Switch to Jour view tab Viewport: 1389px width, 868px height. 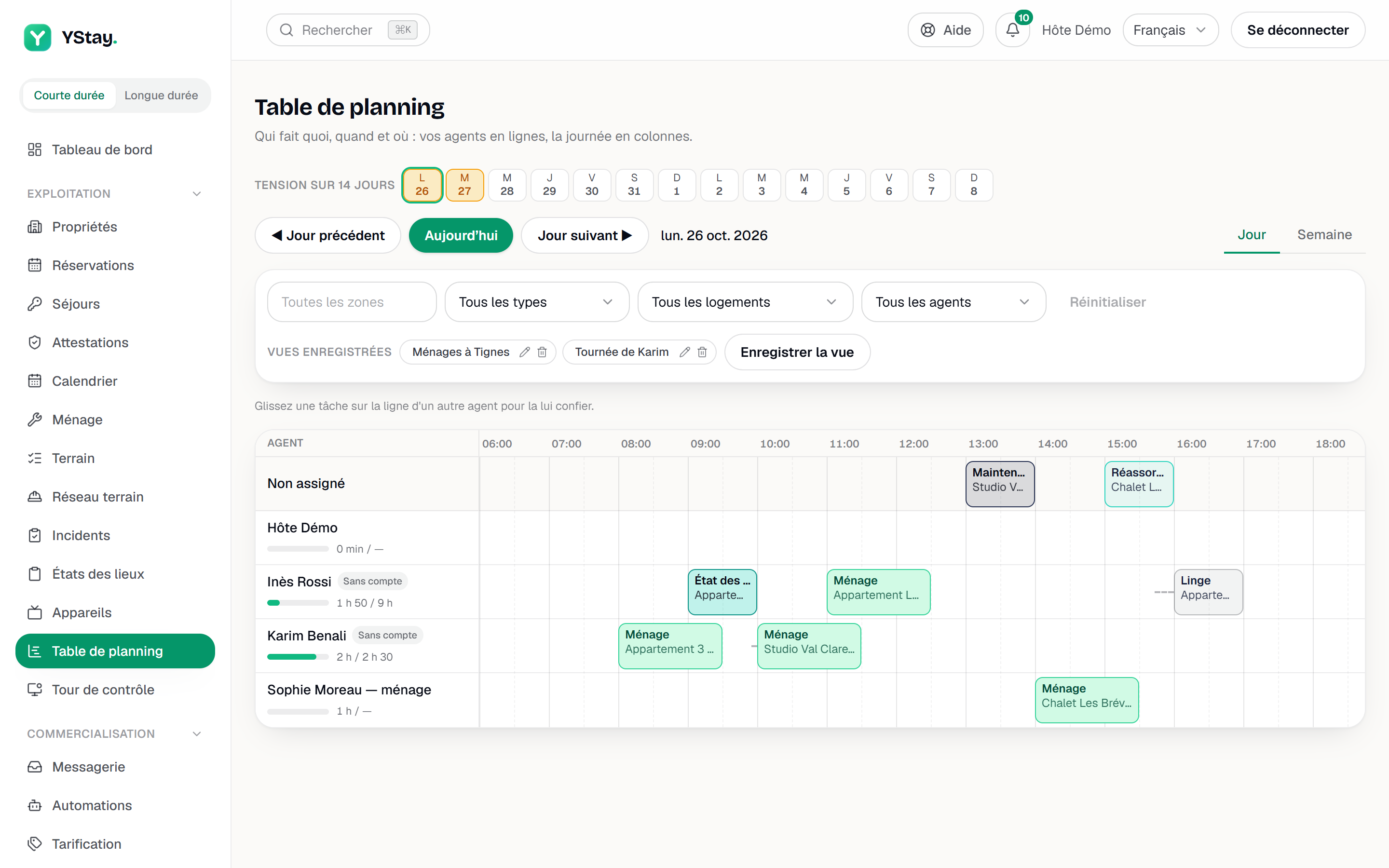tap(1251, 235)
